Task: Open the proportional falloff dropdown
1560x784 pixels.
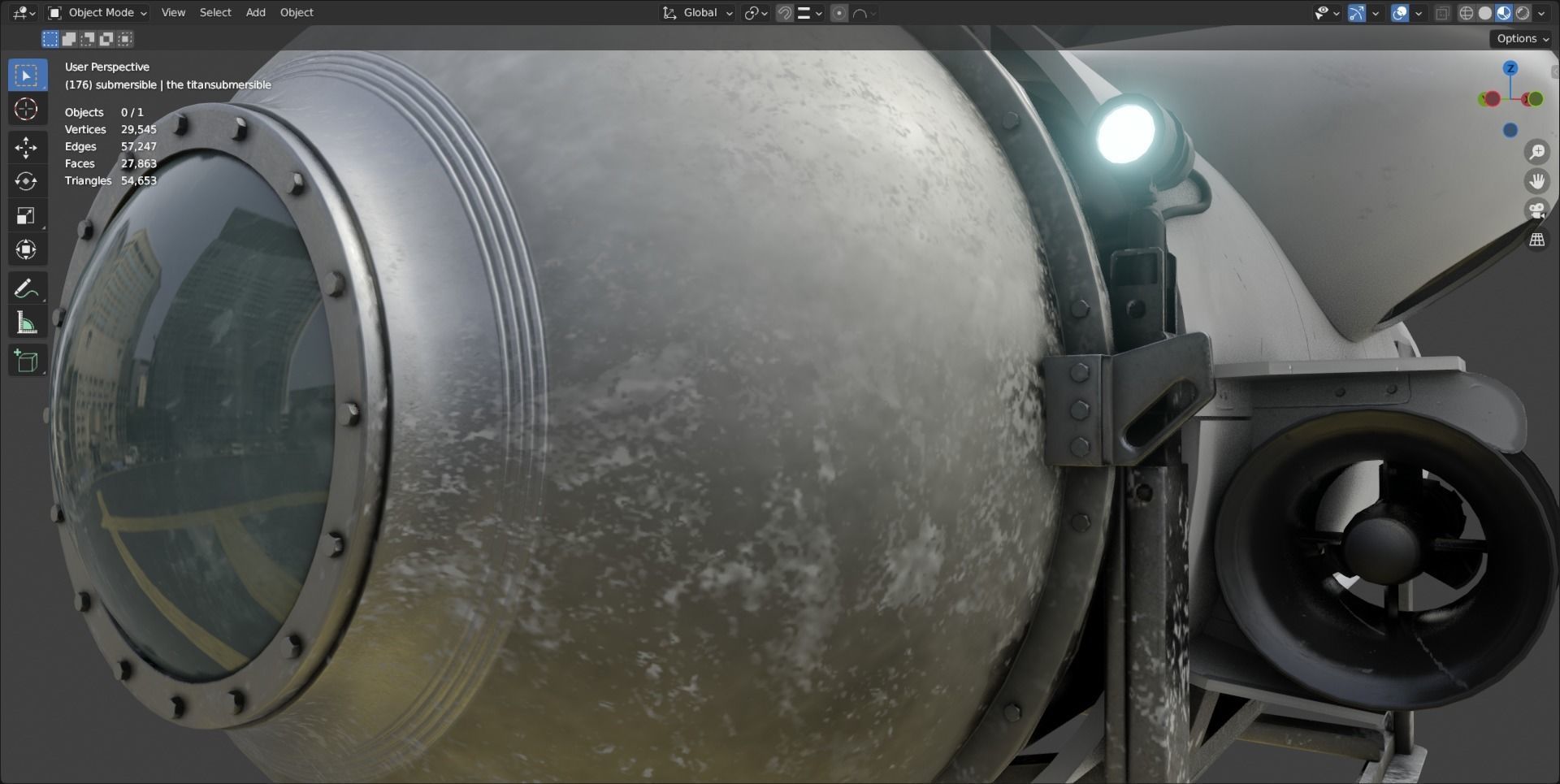Action: point(864,13)
